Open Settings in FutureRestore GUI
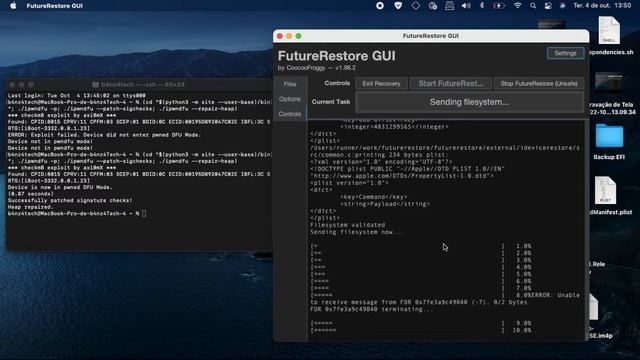 (565, 53)
